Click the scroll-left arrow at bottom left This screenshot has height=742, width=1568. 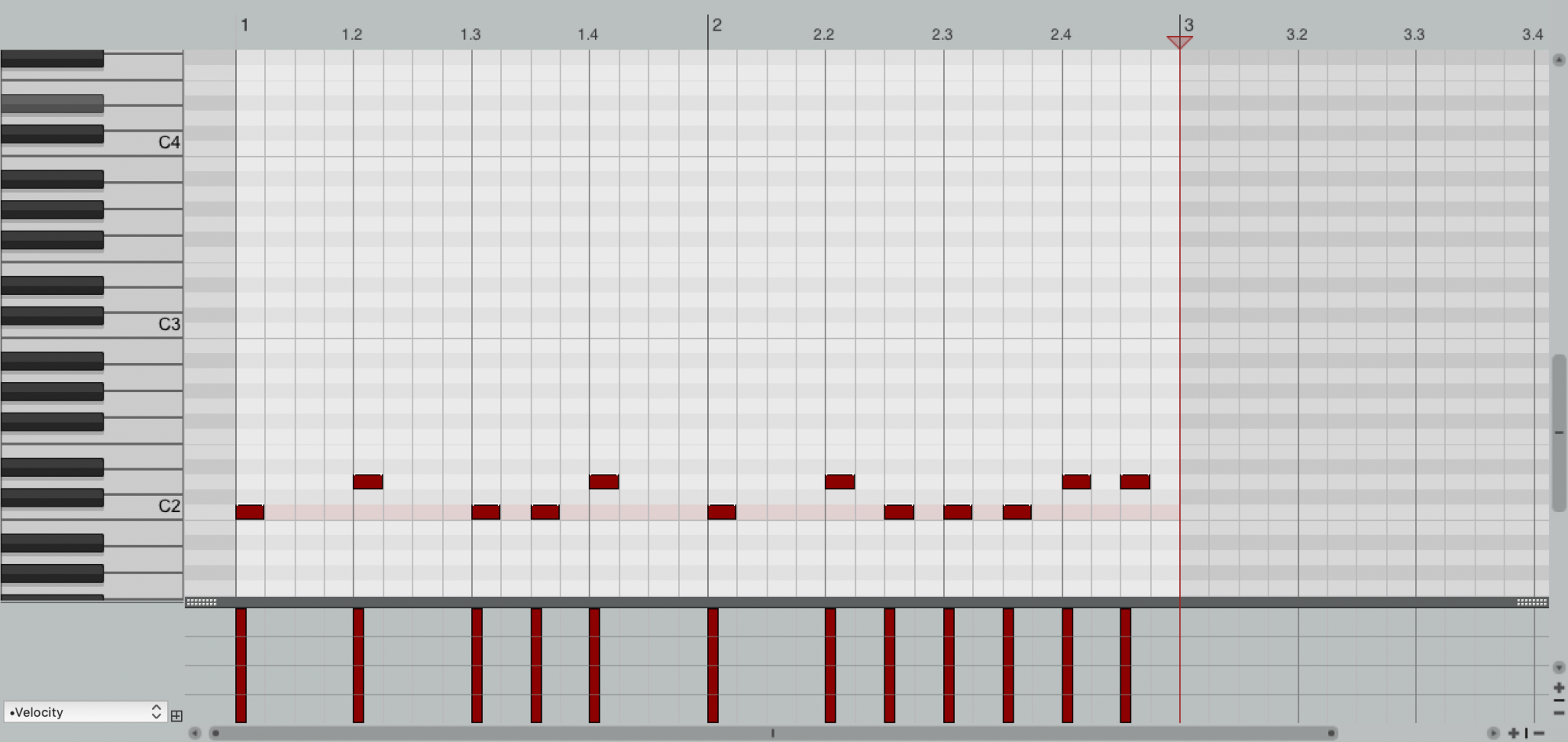coord(194,733)
